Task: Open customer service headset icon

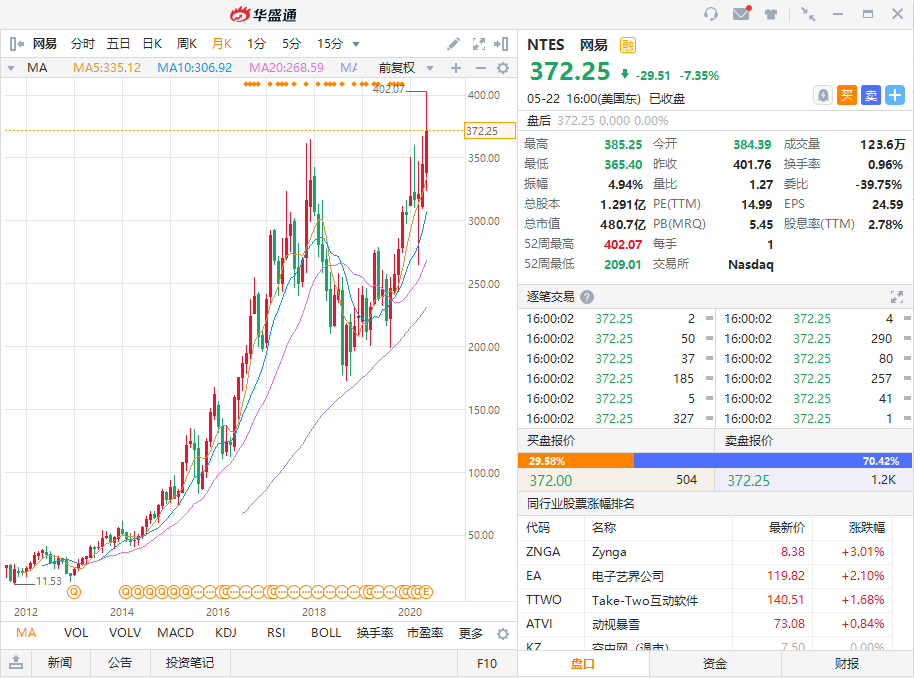Action: coord(711,14)
